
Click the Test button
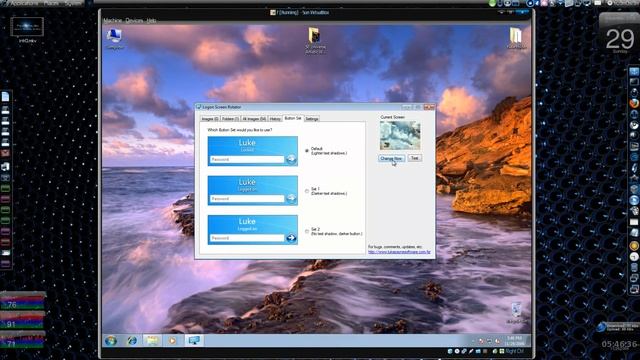(415, 158)
